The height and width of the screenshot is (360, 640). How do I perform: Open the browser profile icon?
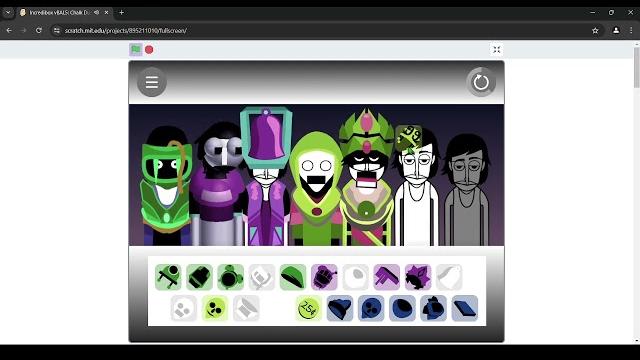[x=616, y=31]
